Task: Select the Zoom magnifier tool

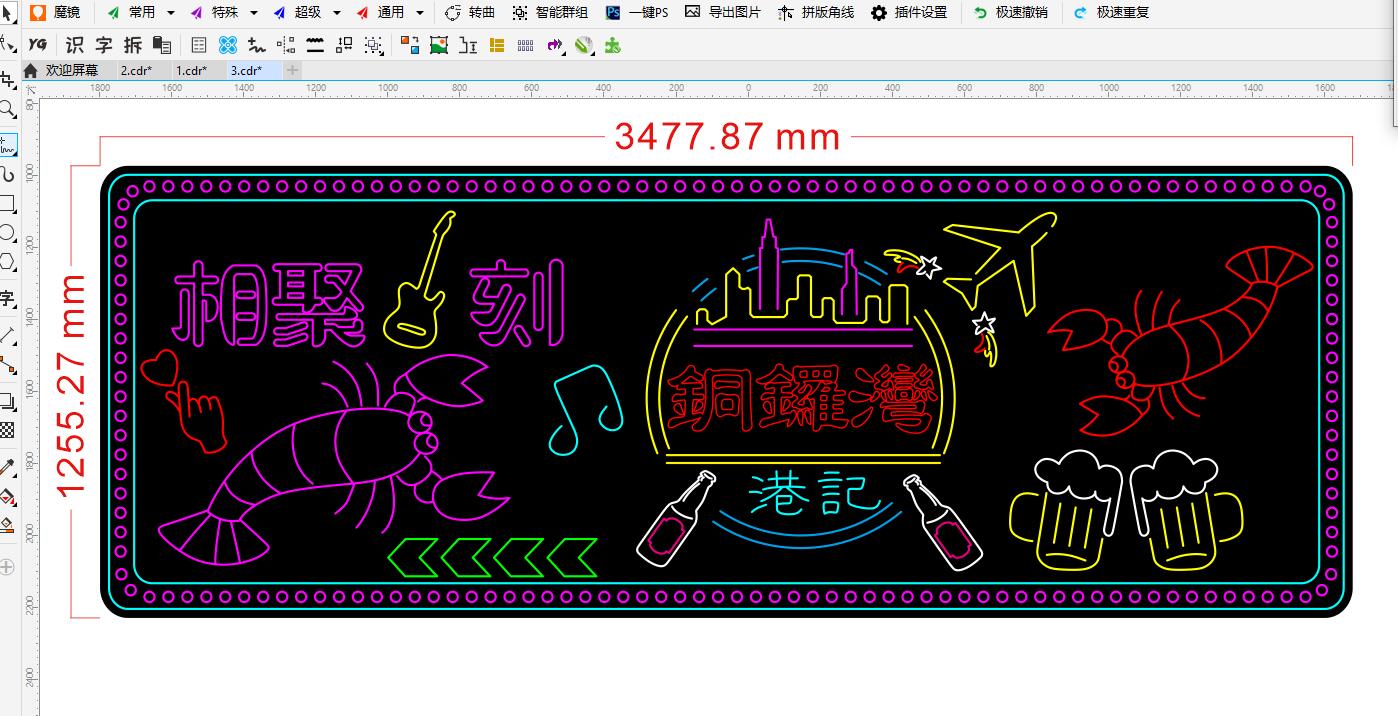Action: pos(7,109)
